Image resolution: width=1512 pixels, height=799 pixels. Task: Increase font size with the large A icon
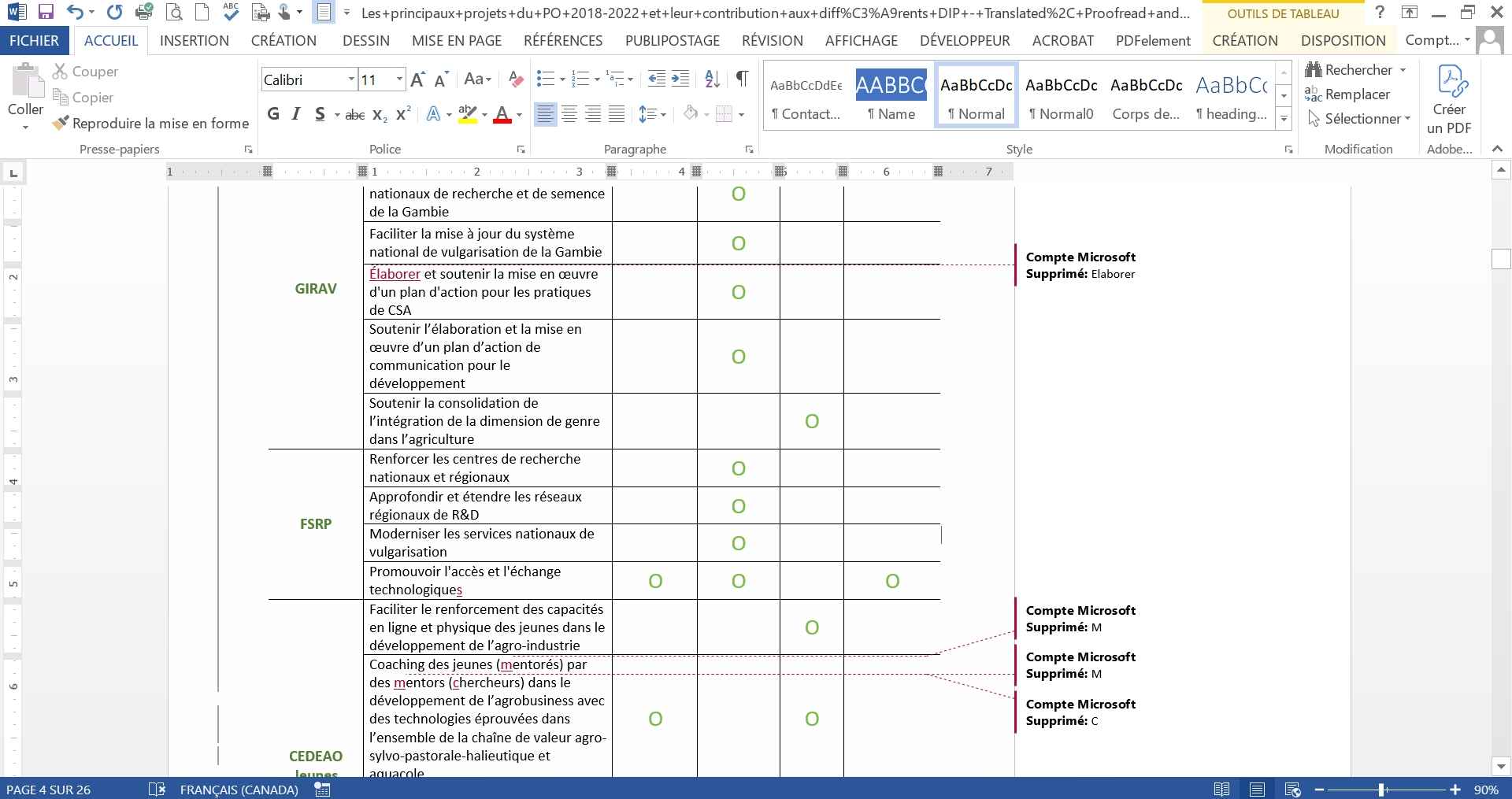pyautogui.click(x=417, y=80)
